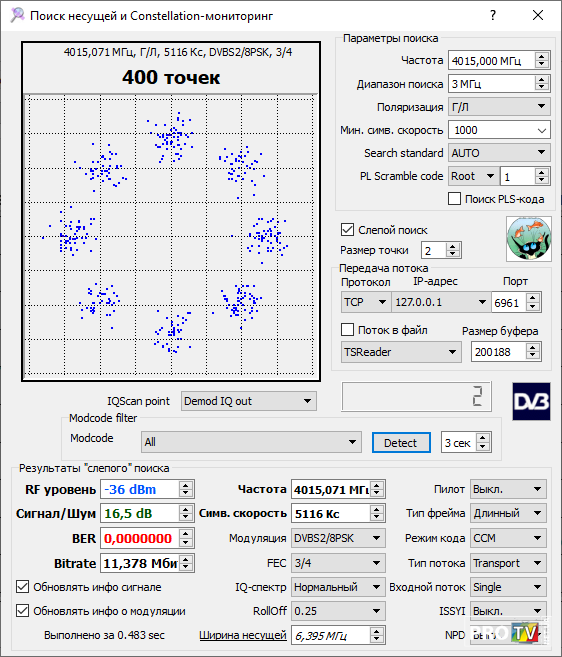Screen dimensions: 562x657
Task: Increase the Размер точки stepper value
Action: coord(452,247)
